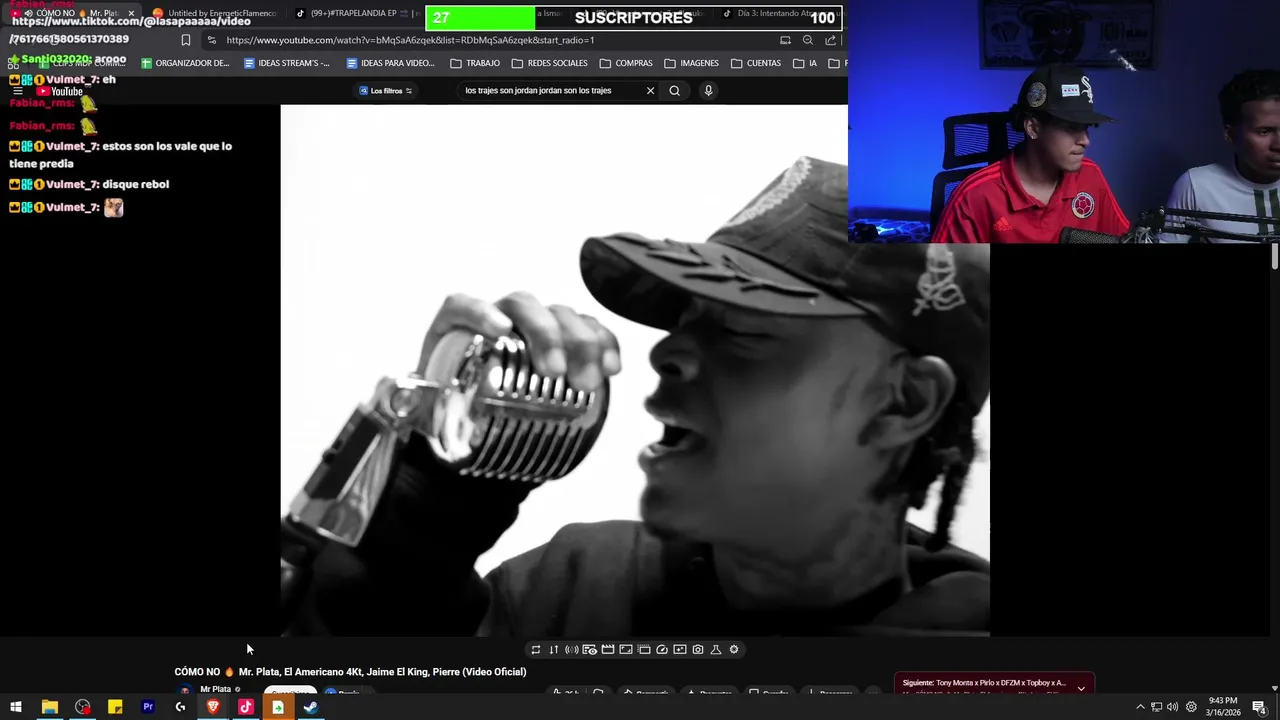Close the 'CÓMO NO' browser tab
Image resolution: width=1280 pixels, height=720 pixels.
click(131, 13)
